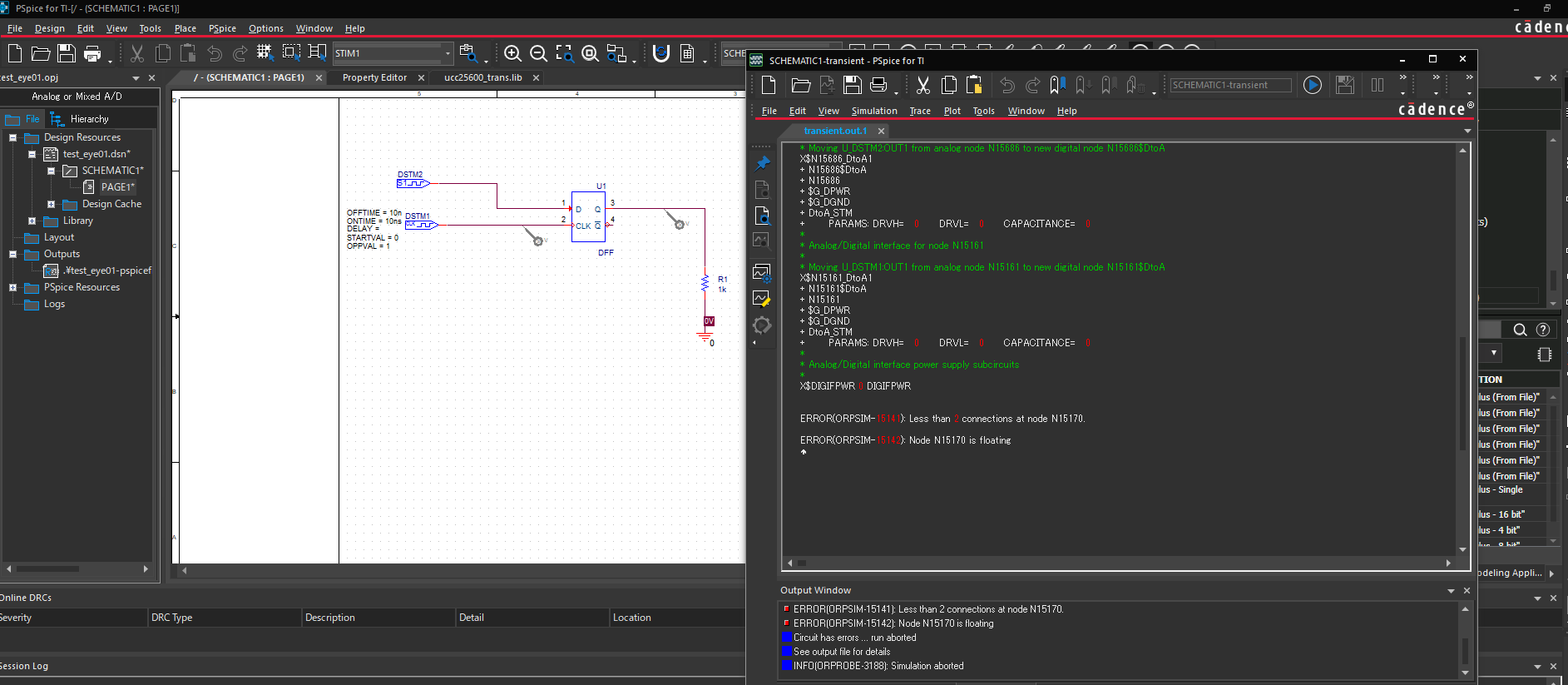Print icon in PSpice window toolbar

coord(878,85)
